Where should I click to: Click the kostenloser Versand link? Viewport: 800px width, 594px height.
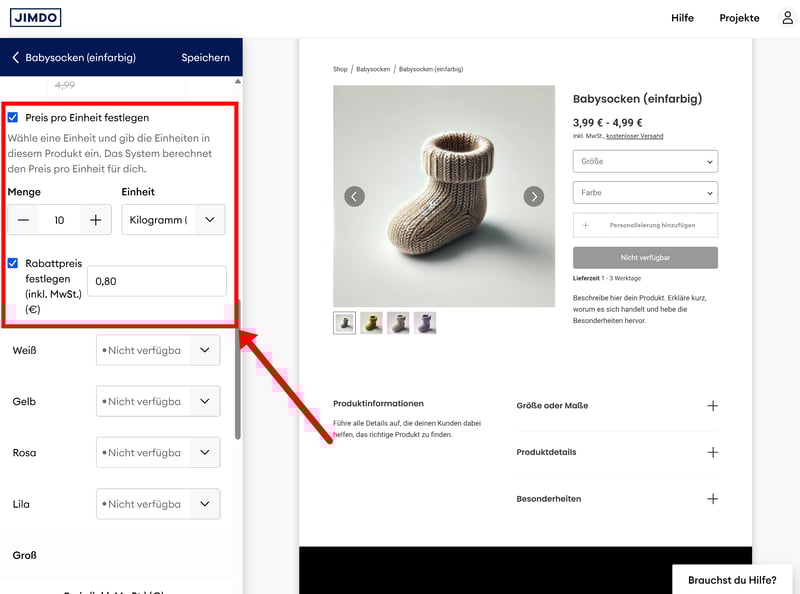tap(634, 136)
